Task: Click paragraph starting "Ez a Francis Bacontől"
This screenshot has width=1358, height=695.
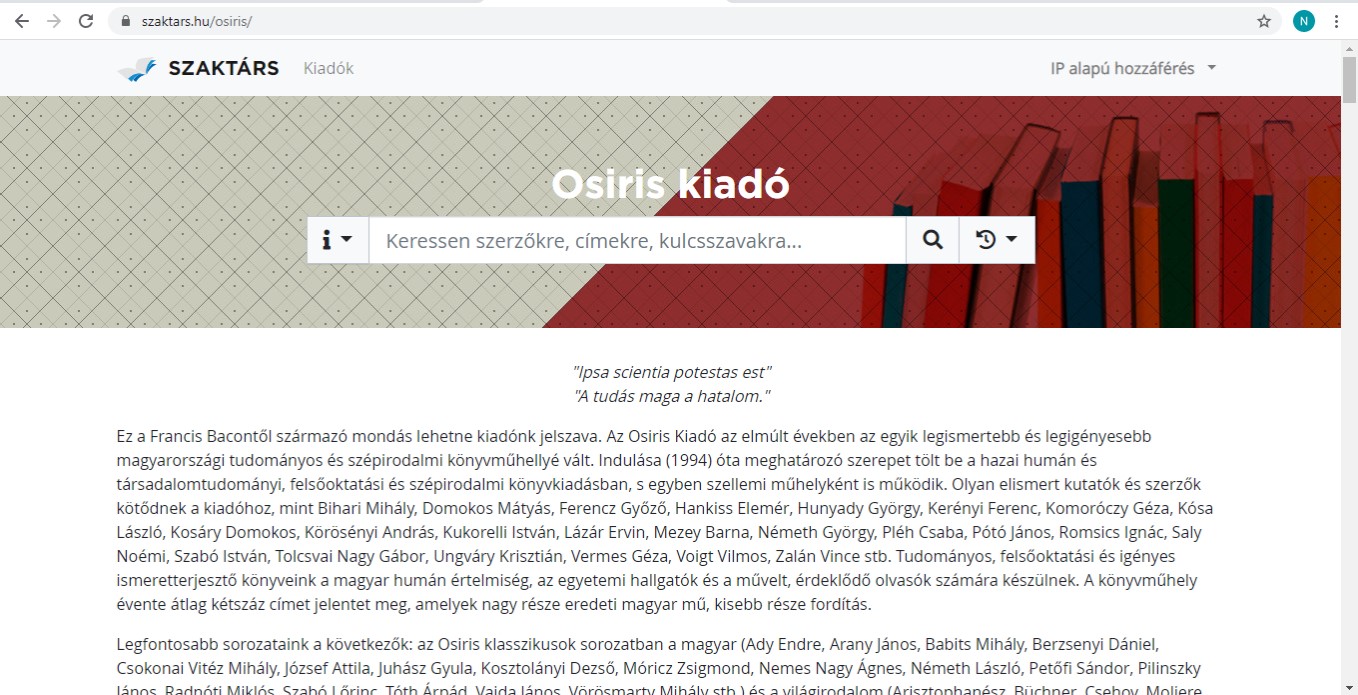Action: tap(664, 520)
